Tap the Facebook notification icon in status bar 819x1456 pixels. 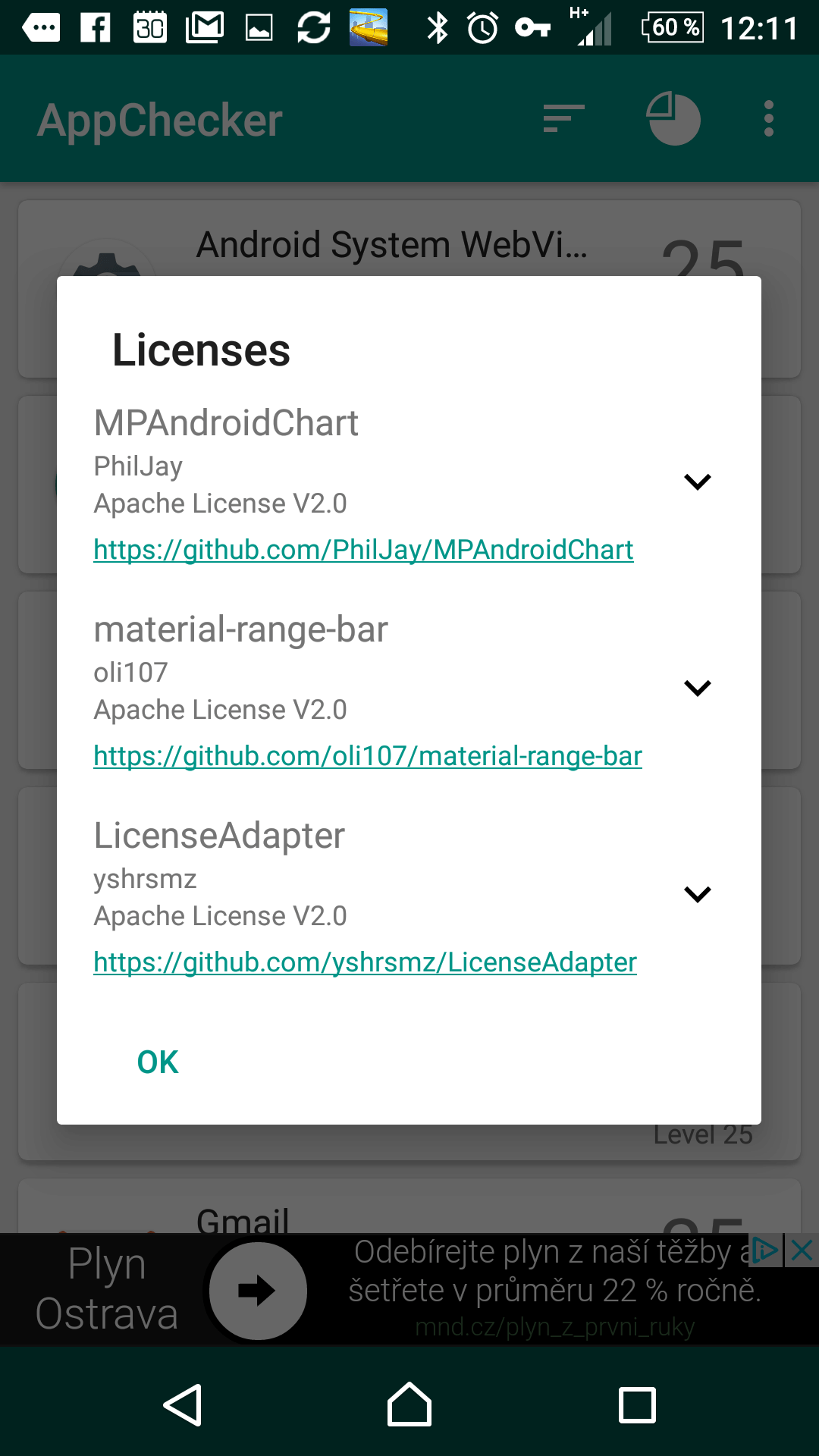pyautogui.click(x=96, y=28)
